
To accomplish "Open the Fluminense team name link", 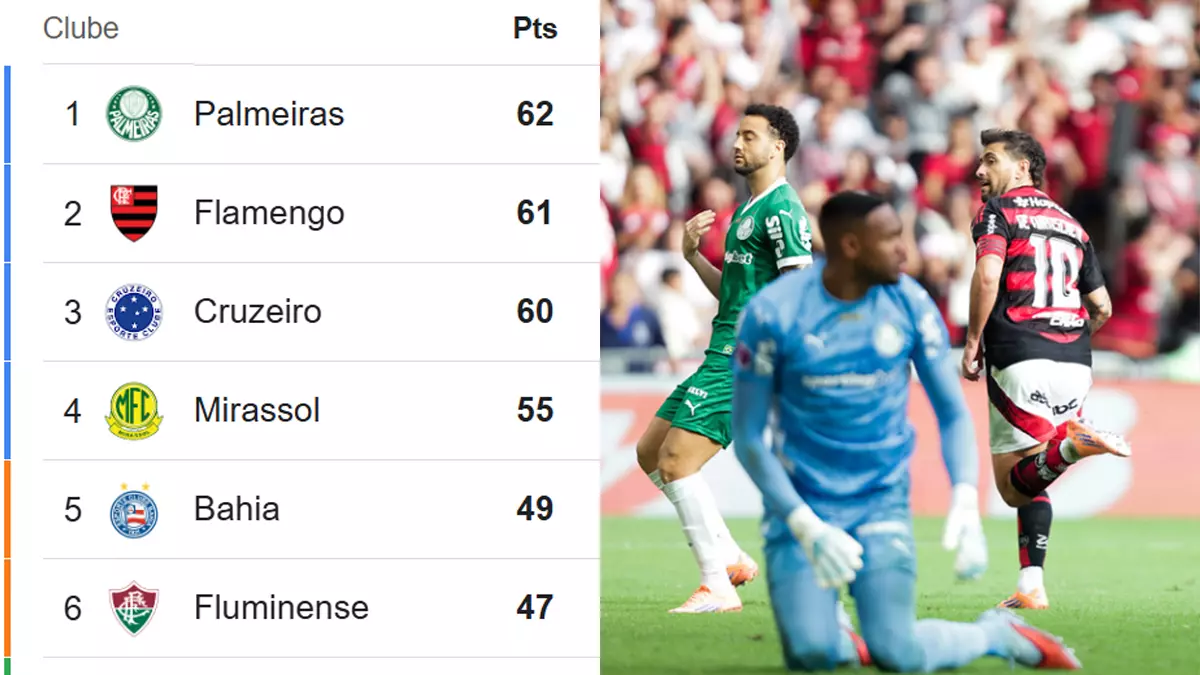I will [281, 608].
